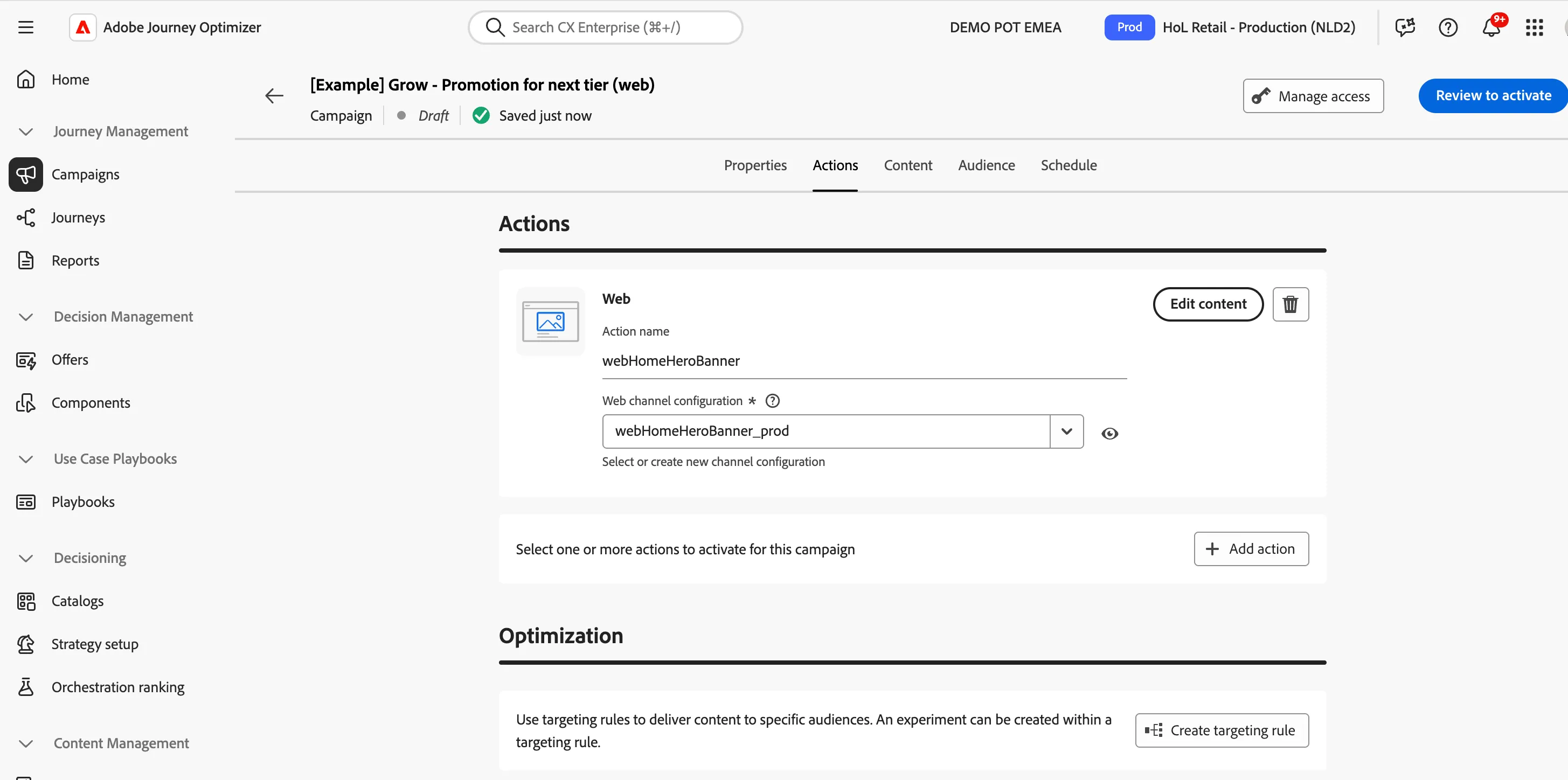Switch to the Content tab

click(907, 165)
